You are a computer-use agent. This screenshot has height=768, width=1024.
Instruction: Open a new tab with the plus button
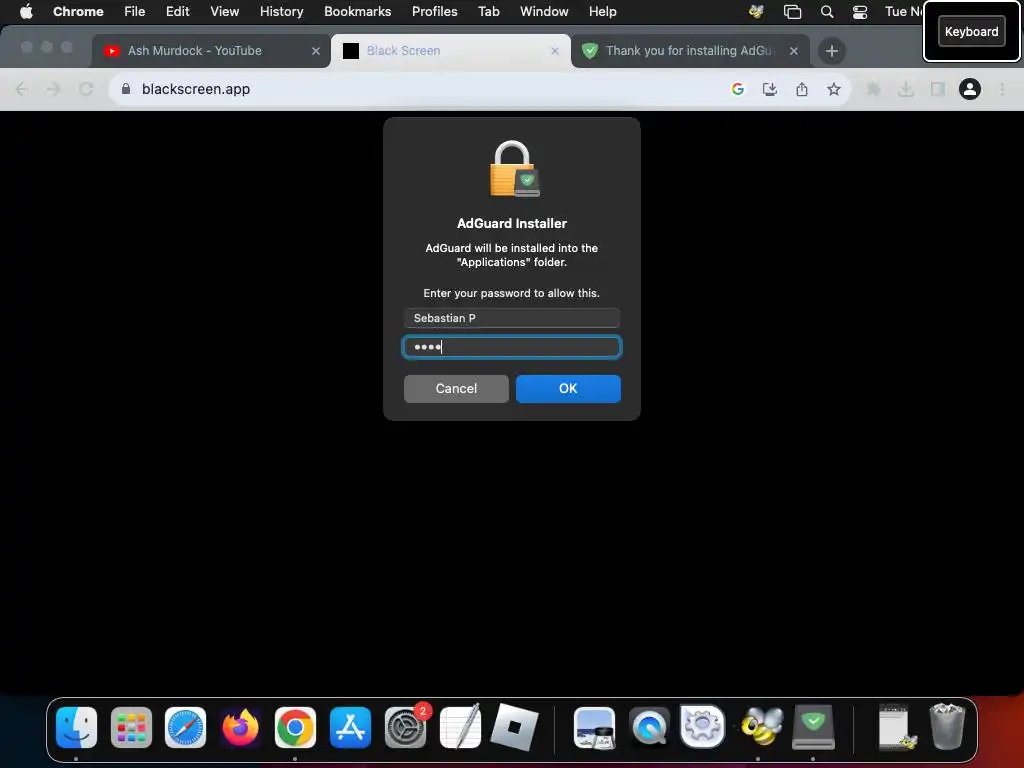[831, 51]
